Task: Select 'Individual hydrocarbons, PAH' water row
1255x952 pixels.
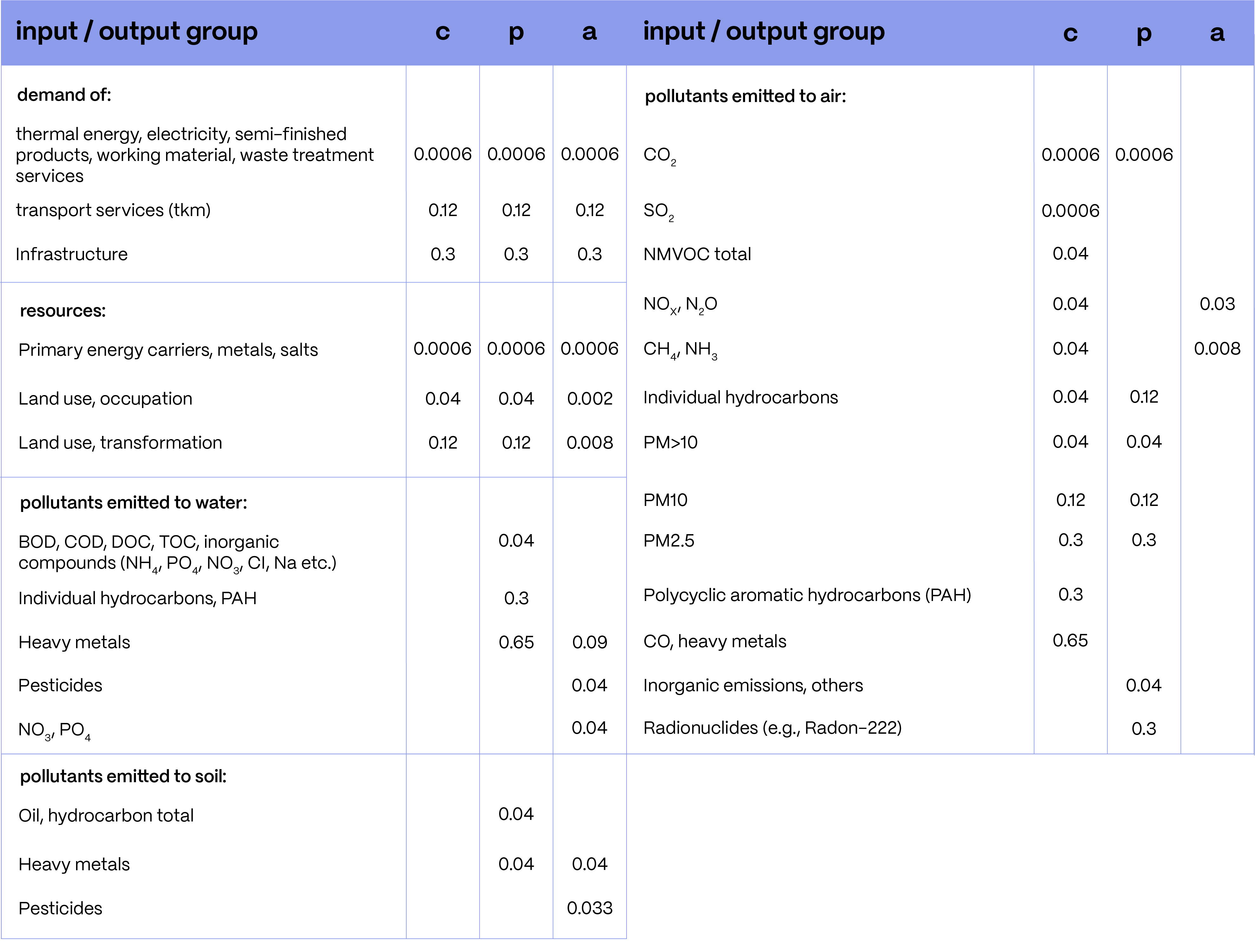Action: pos(137,598)
